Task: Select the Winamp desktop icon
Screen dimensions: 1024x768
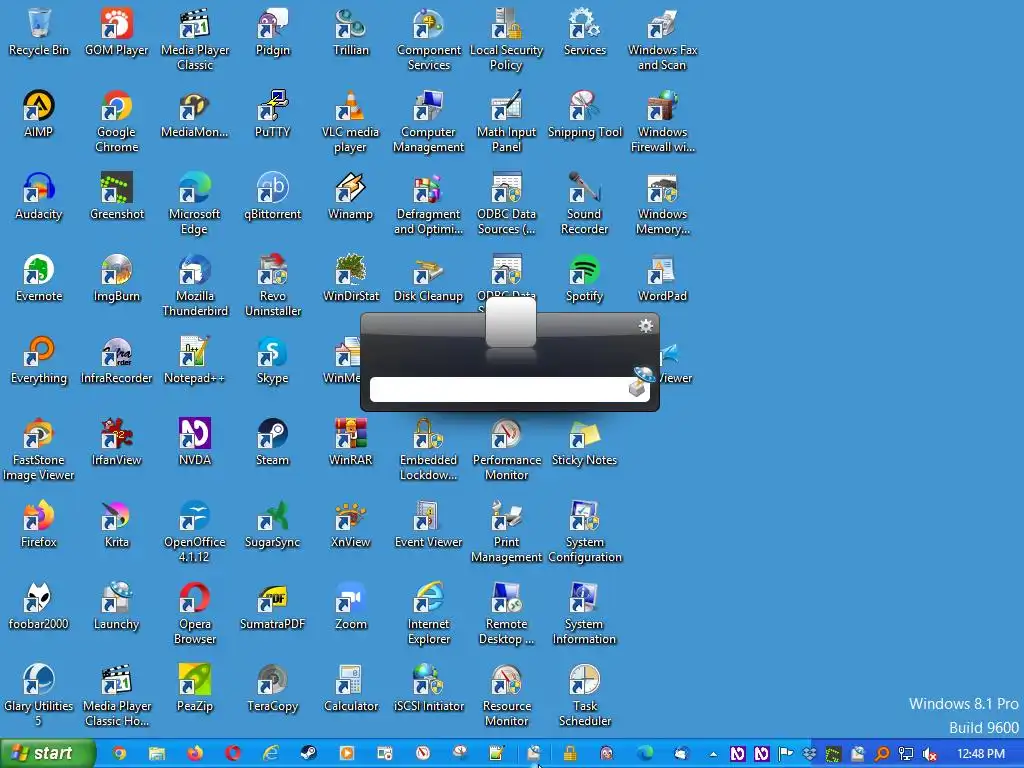Action: click(351, 196)
